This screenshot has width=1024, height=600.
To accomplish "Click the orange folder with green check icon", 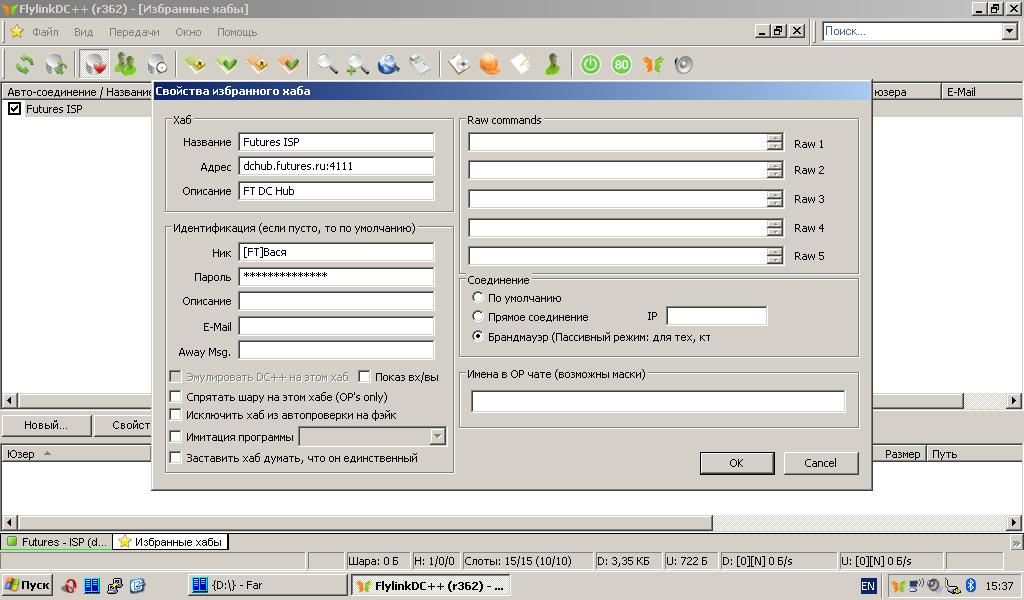I will (289, 64).
